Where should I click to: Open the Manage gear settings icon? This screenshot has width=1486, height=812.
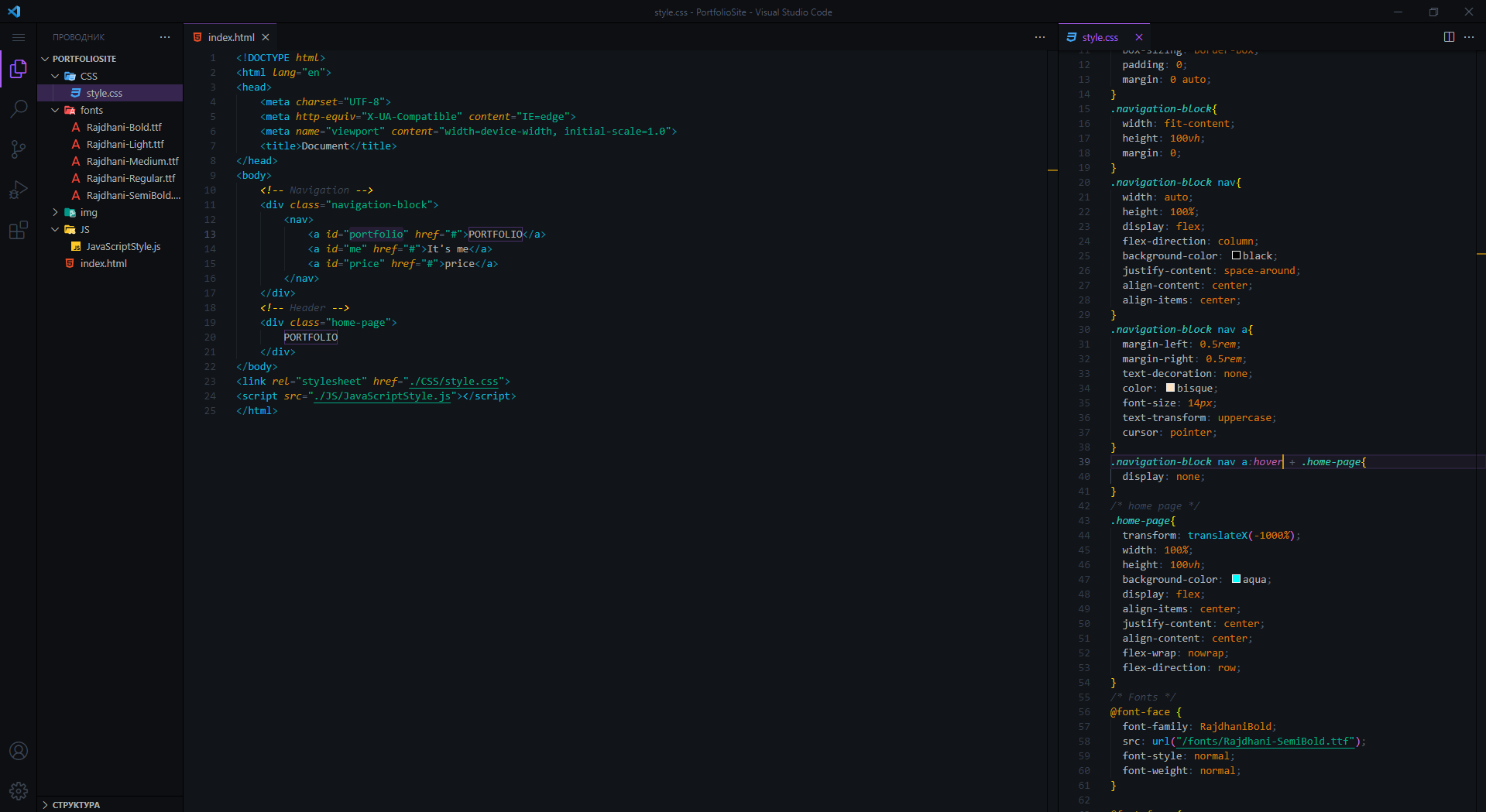[x=19, y=791]
